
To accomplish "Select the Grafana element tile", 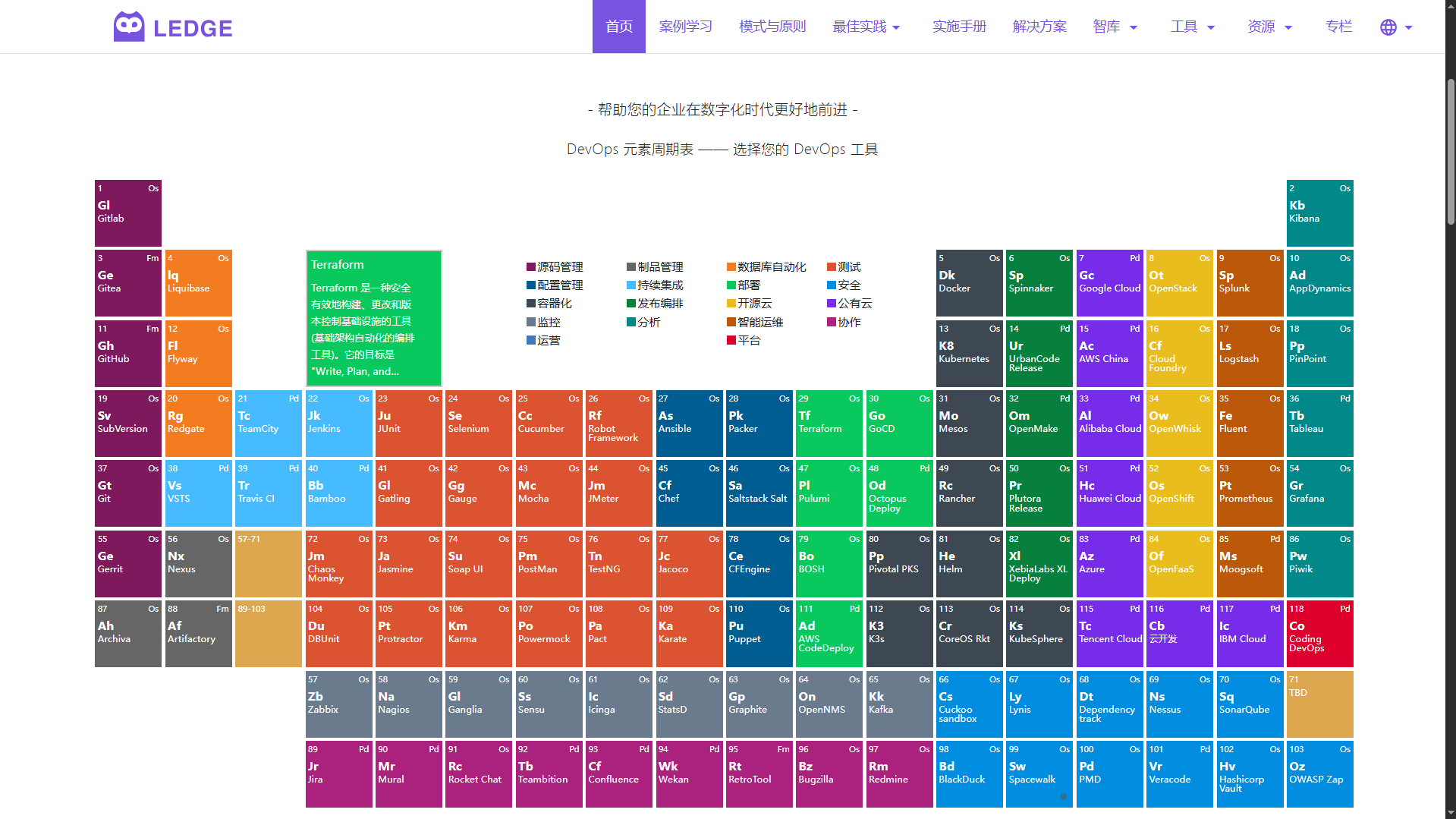I will coord(1320,493).
